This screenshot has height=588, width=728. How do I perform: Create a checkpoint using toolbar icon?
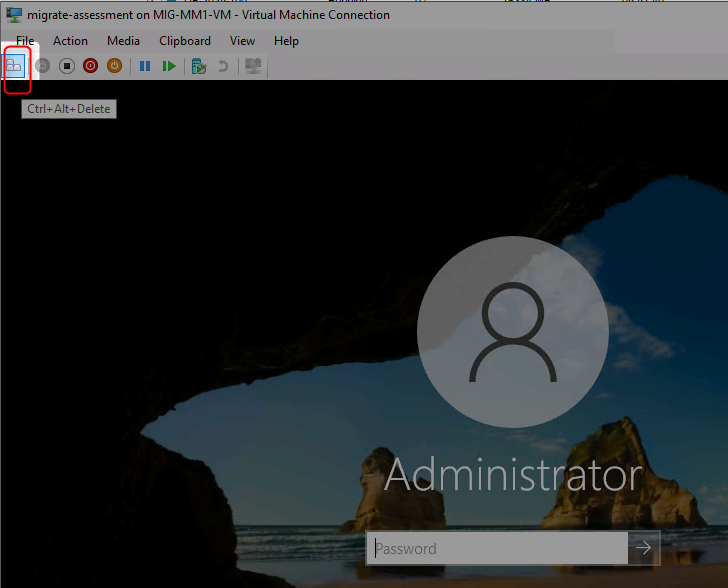pyautogui.click(x=199, y=66)
